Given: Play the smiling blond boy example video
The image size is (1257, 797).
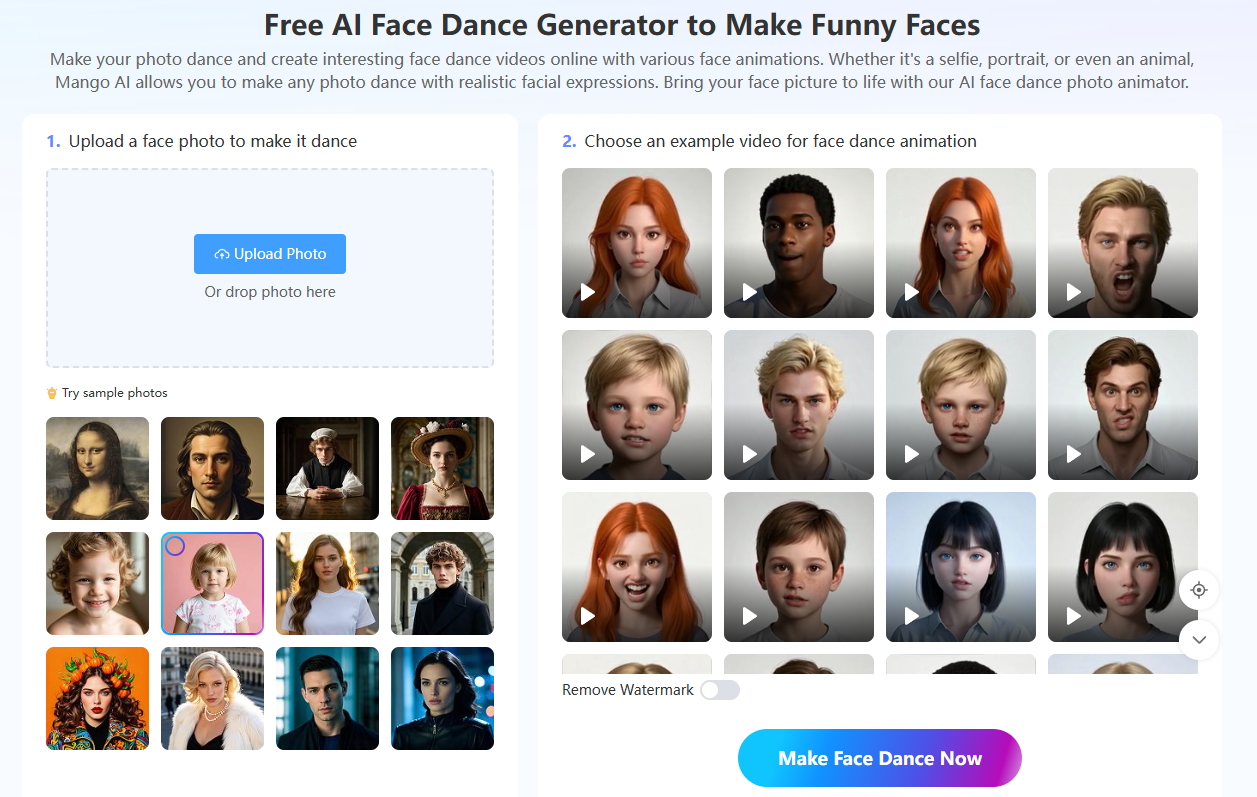Looking at the screenshot, I should 637,405.
